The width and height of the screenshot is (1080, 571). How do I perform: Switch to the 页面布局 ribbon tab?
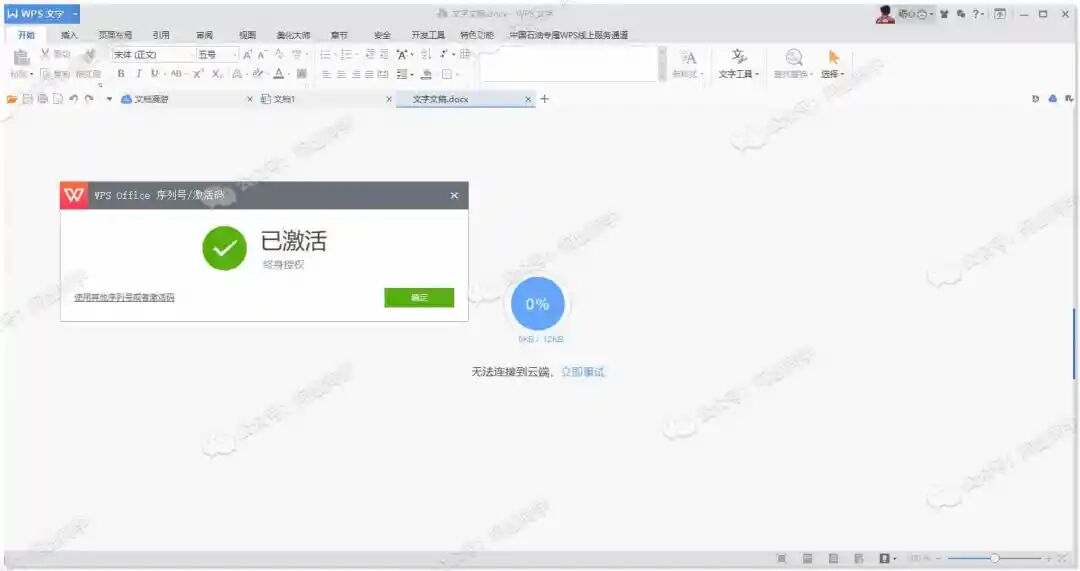click(x=115, y=35)
